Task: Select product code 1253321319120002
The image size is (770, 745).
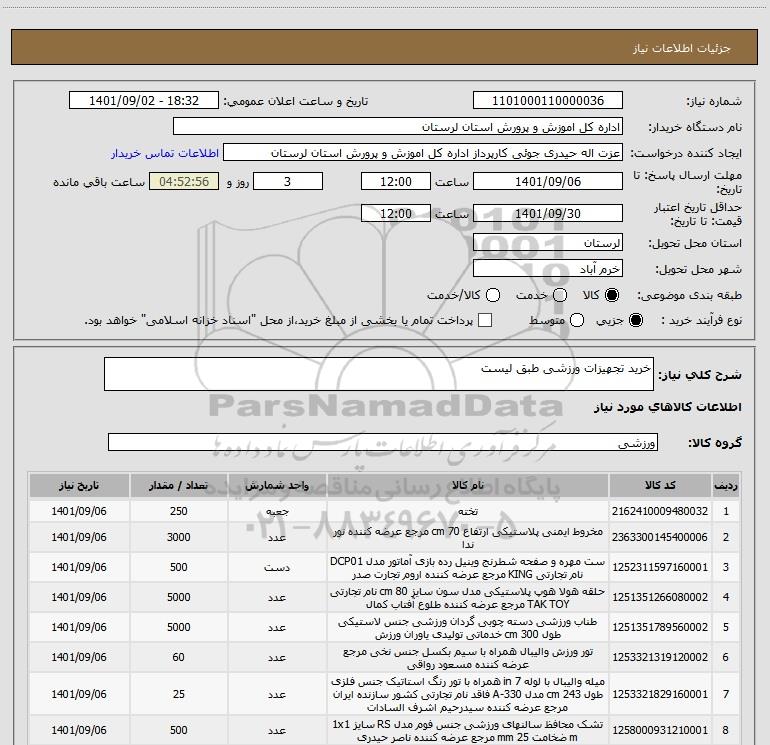Action: 660,657
